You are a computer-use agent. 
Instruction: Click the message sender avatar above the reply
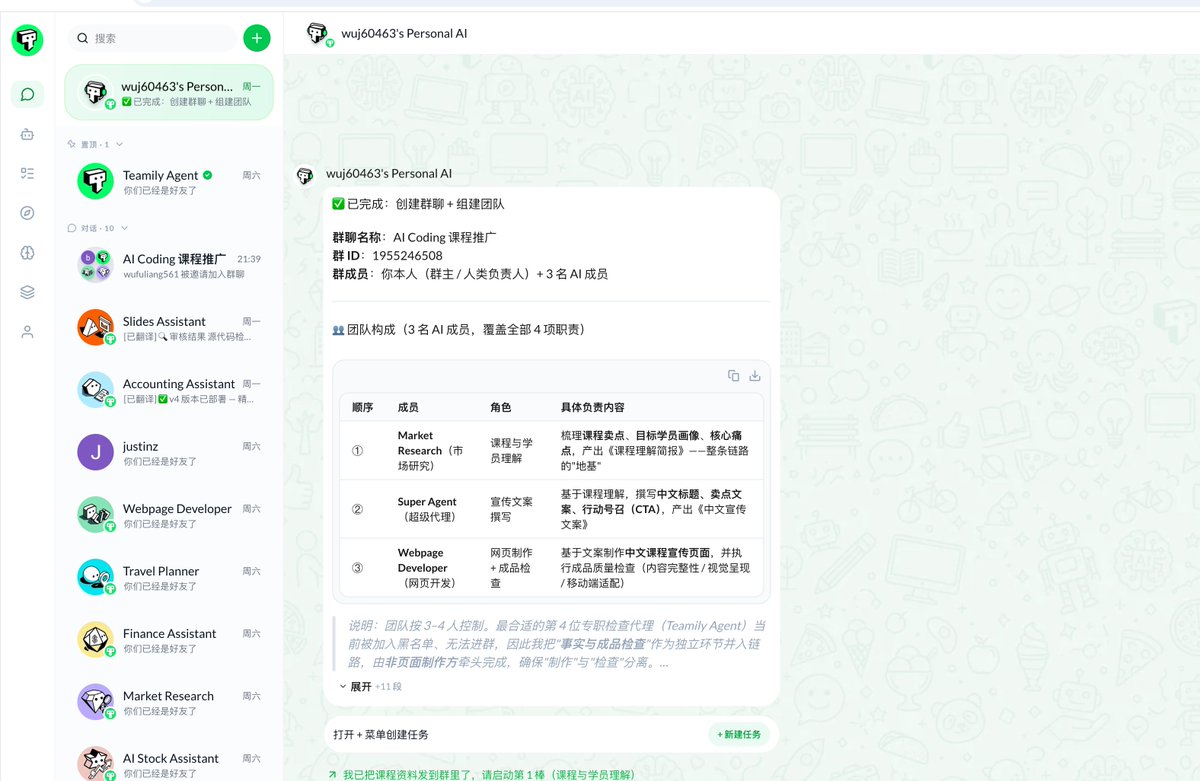click(x=305, y=176)
